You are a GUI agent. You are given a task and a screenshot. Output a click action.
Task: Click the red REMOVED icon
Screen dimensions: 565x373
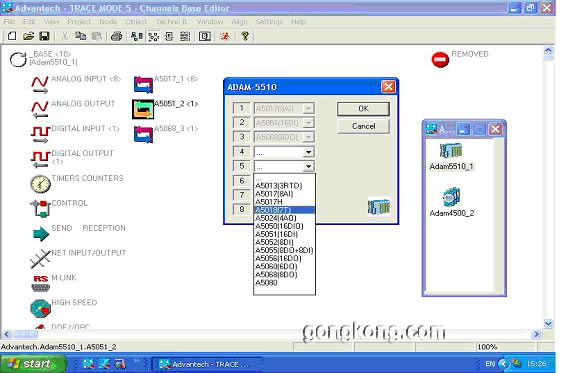[x=440, y=59]
